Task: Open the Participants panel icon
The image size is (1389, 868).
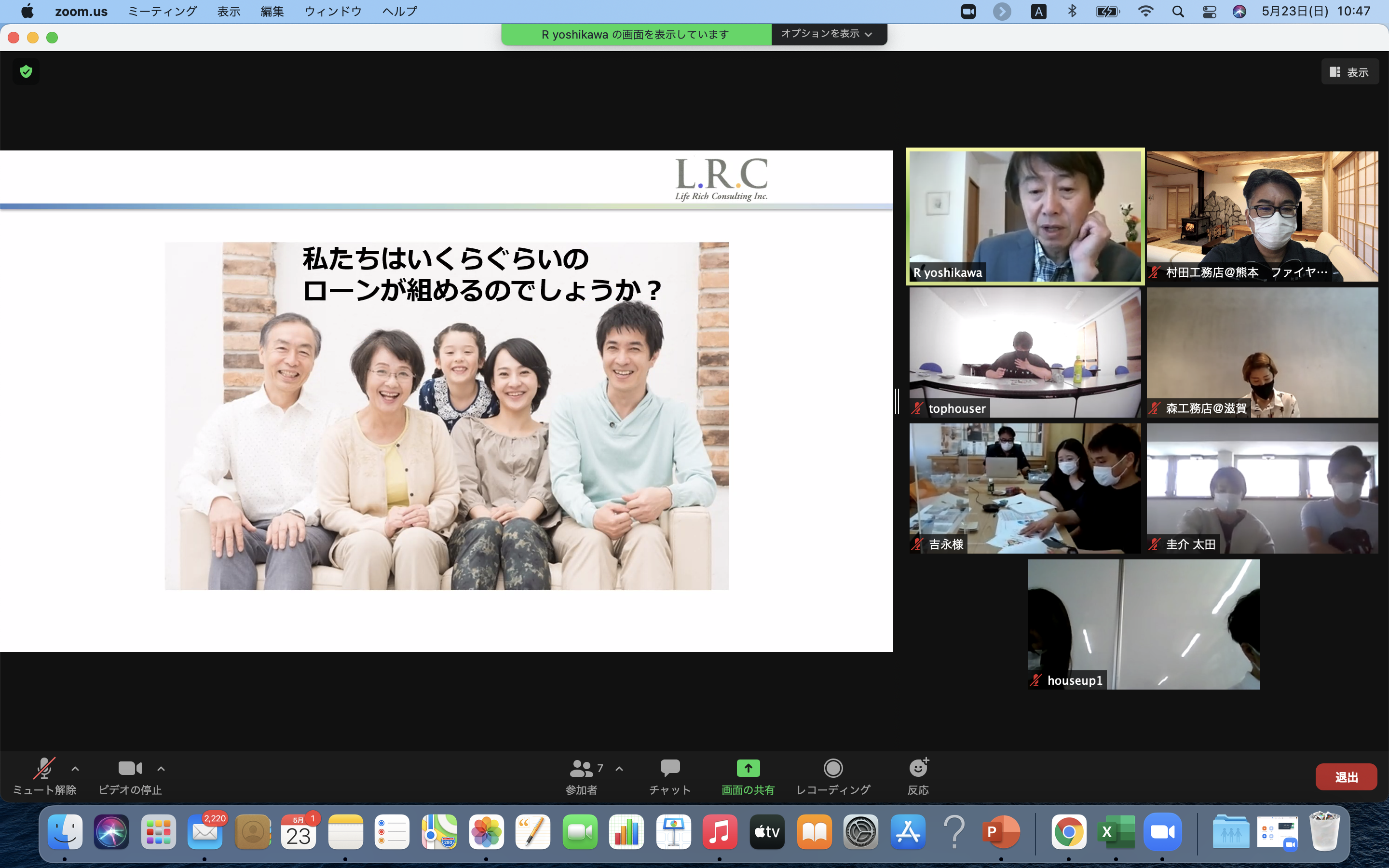Action: pyautogui.click(x=581, y=768)
